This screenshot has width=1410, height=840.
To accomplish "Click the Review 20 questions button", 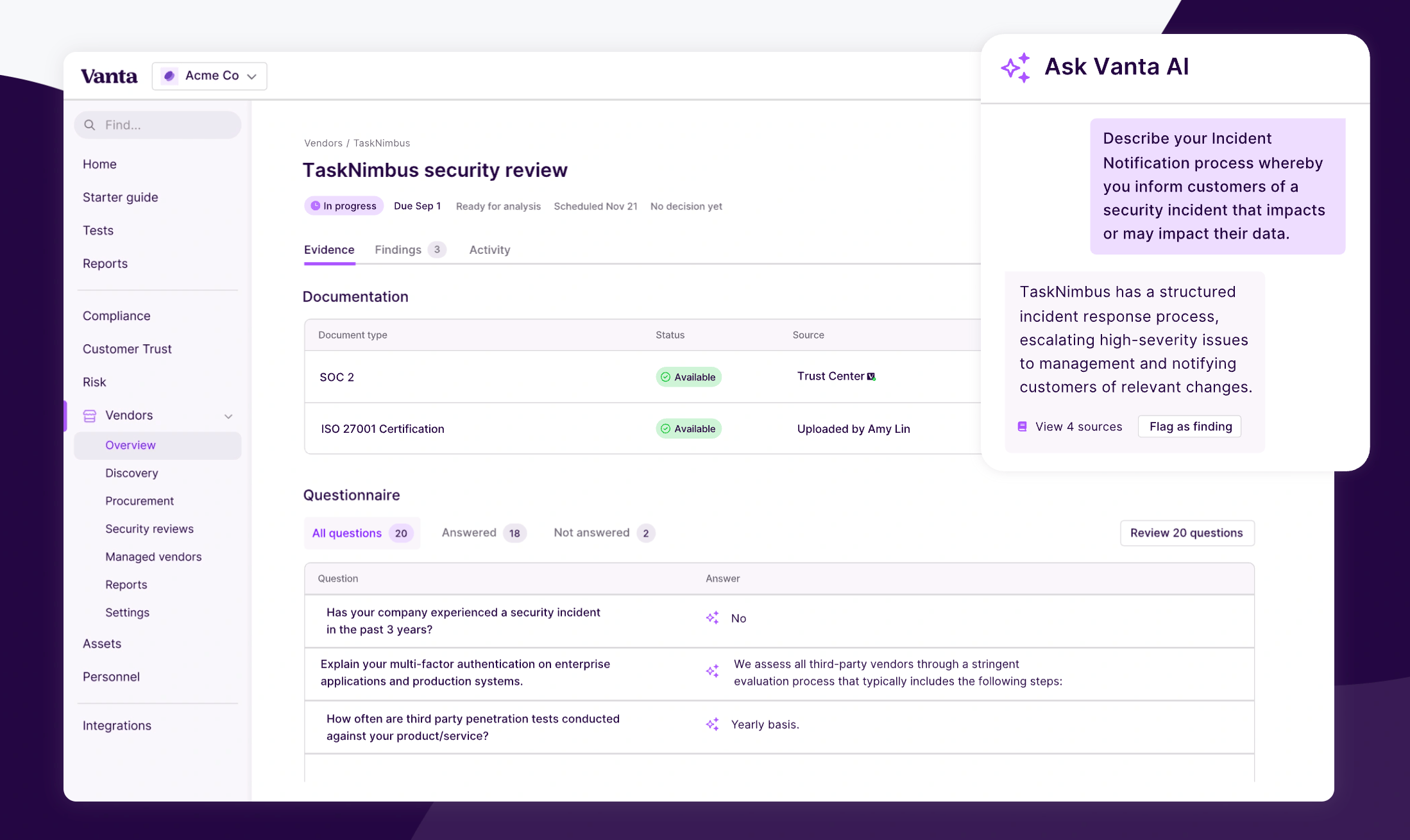I will pos(1187,533).
